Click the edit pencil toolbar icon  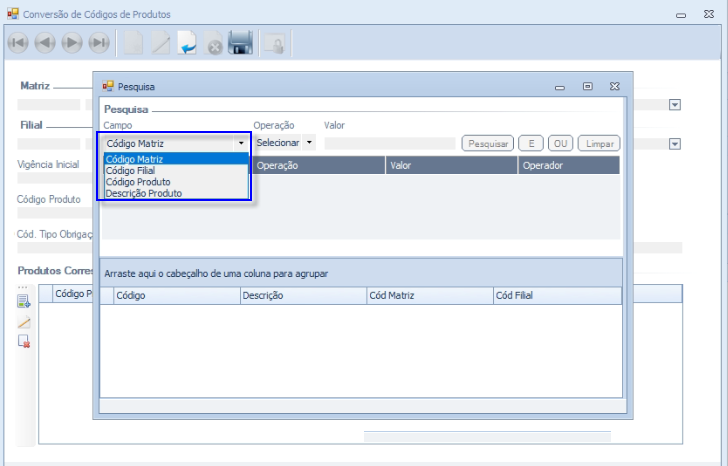pos(161,43)
